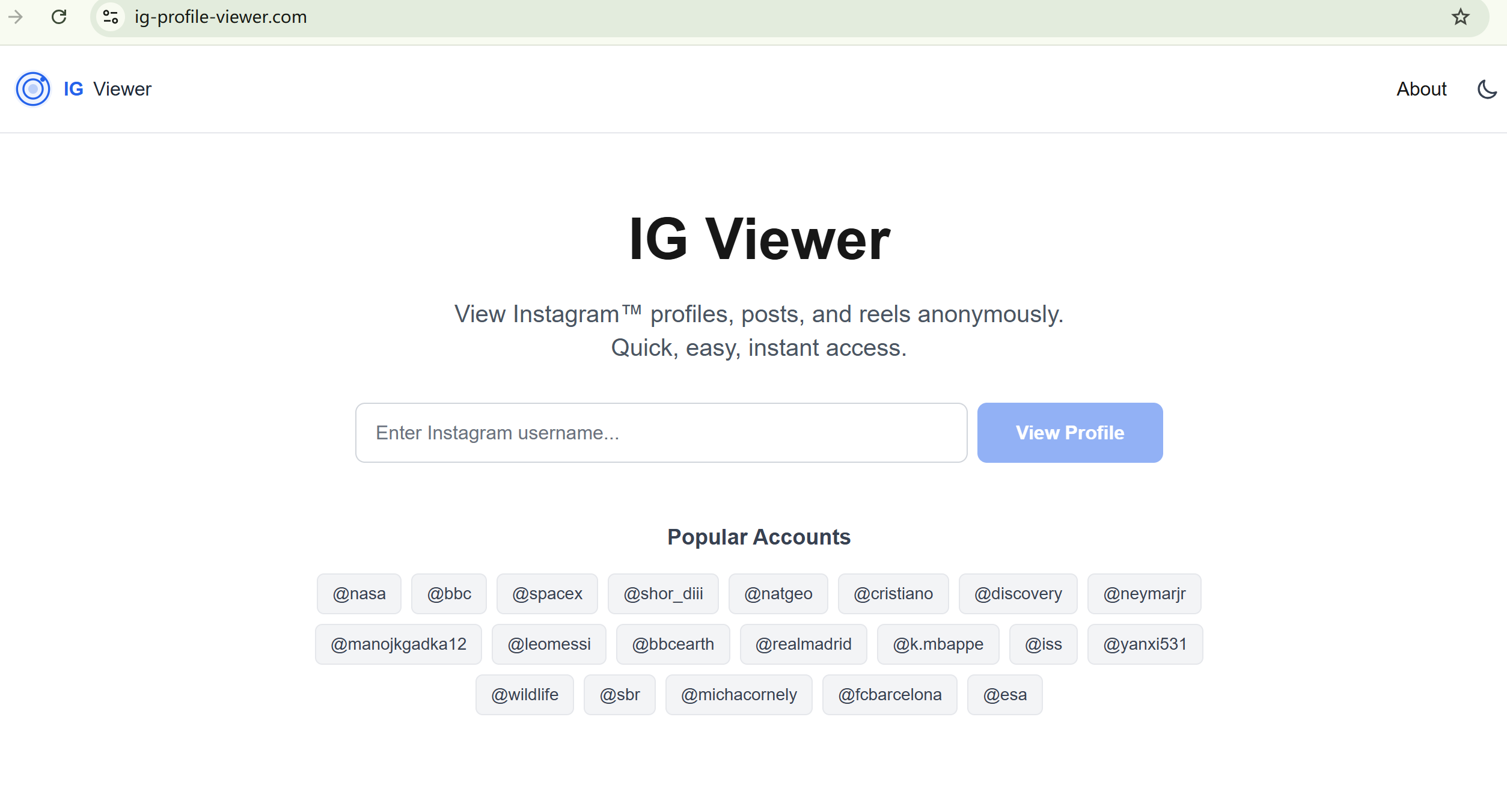This screenshot has height=812, width=1507.
Task: Open the @cristiano account
Action: [893, 593]
